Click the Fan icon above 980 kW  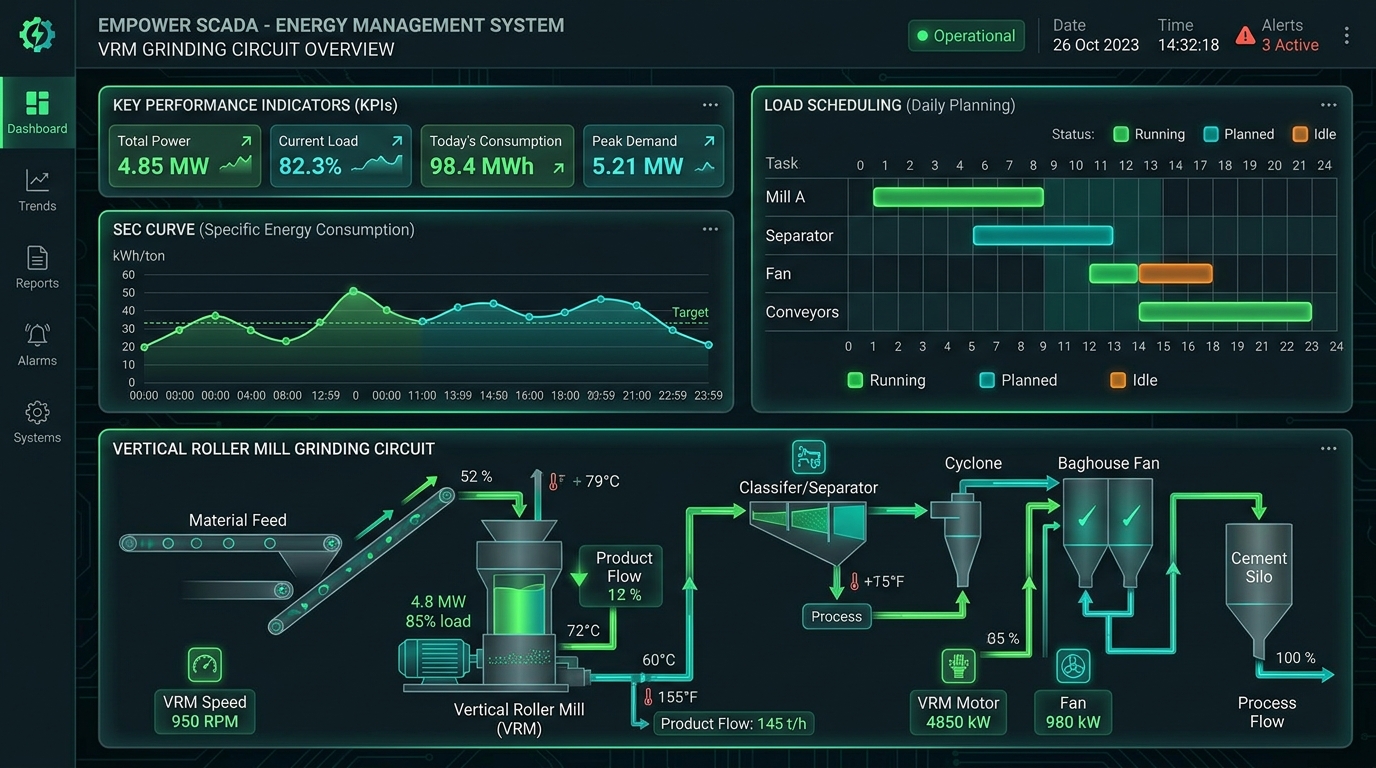coord(1073,665)
